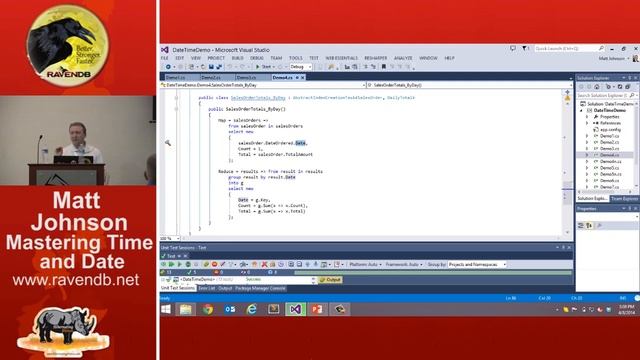Open the WINDOW menu
The height and width of the screenshot is (360, 640).
(428, 58)
